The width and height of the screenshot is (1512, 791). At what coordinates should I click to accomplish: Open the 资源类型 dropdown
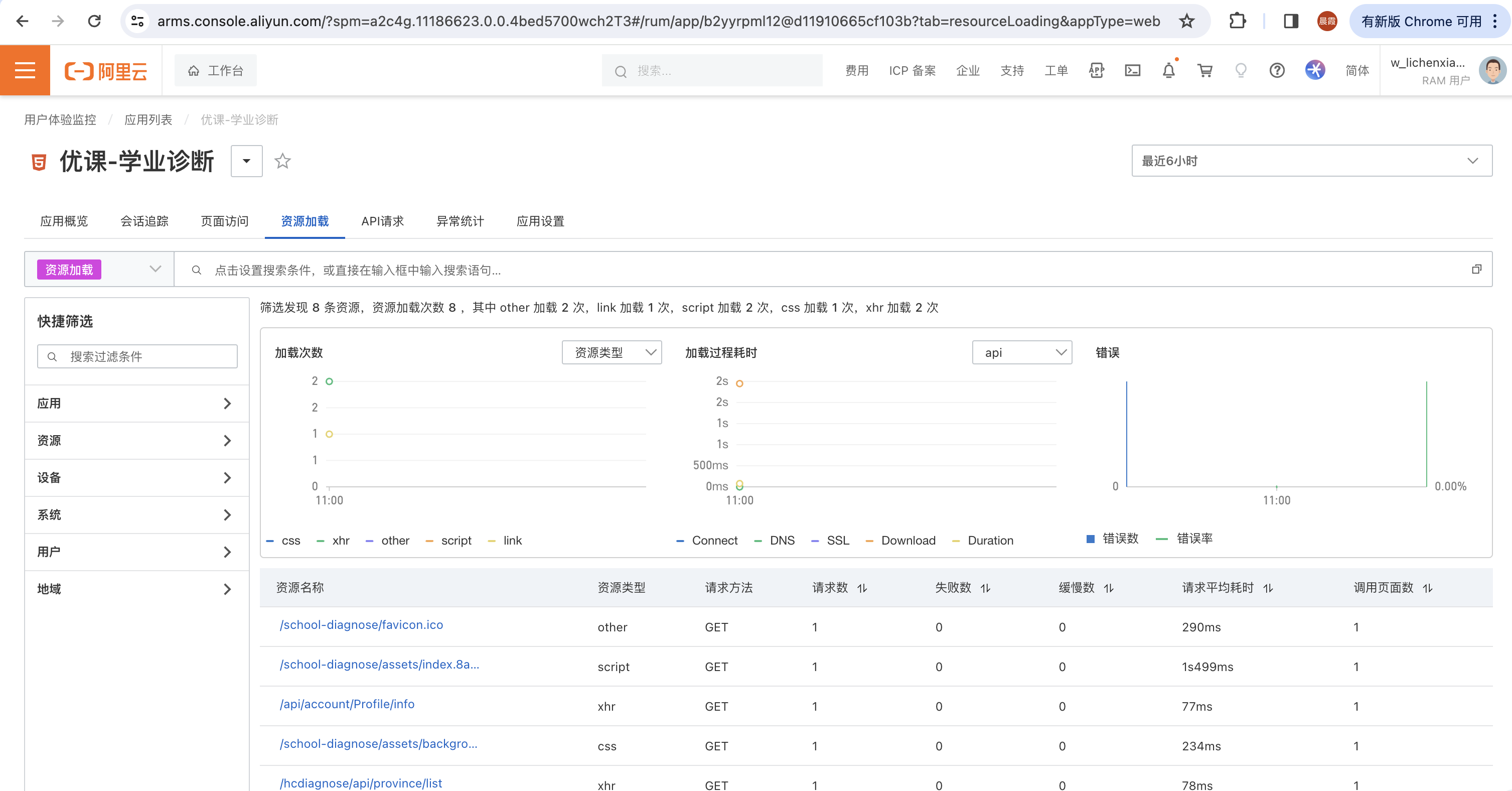[612, 352]
